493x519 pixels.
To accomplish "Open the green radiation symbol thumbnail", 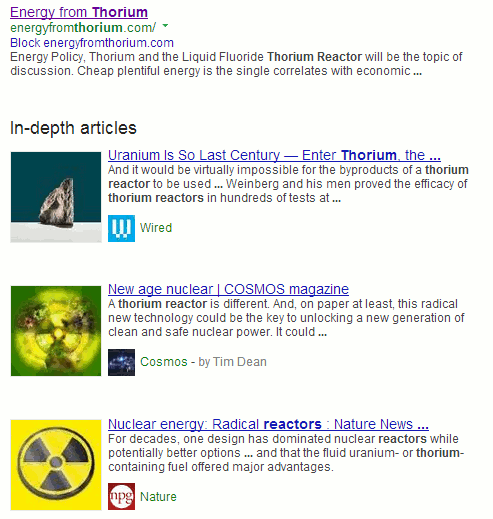I will (x=56, y=331).
